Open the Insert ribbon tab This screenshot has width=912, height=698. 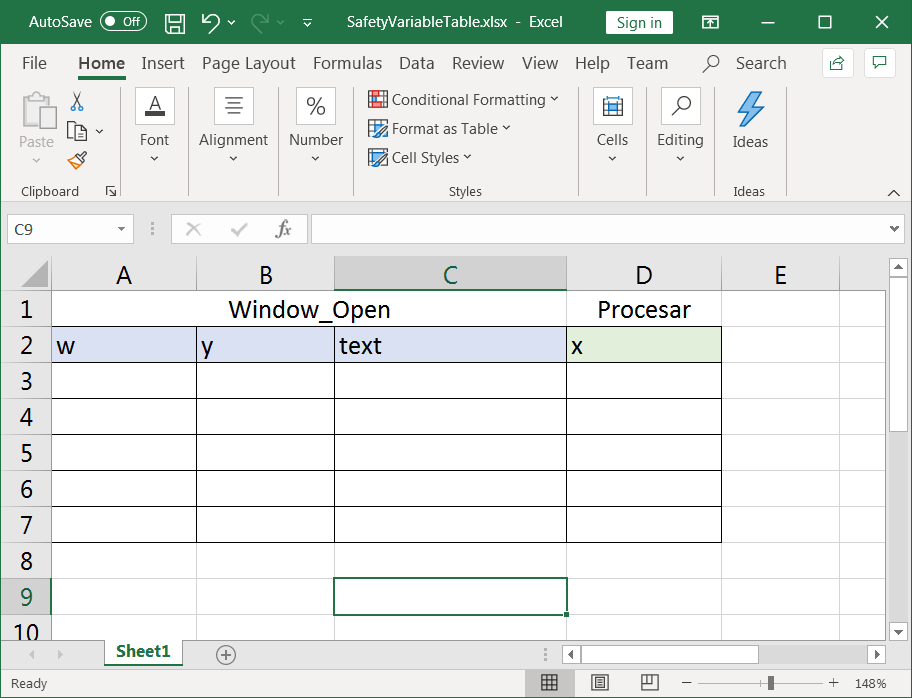point(162,63)
